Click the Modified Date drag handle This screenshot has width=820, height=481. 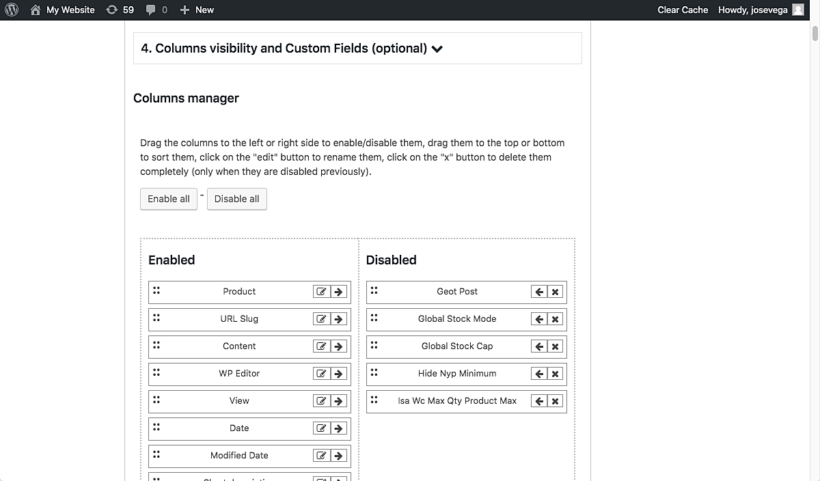[x=156, y=454]
